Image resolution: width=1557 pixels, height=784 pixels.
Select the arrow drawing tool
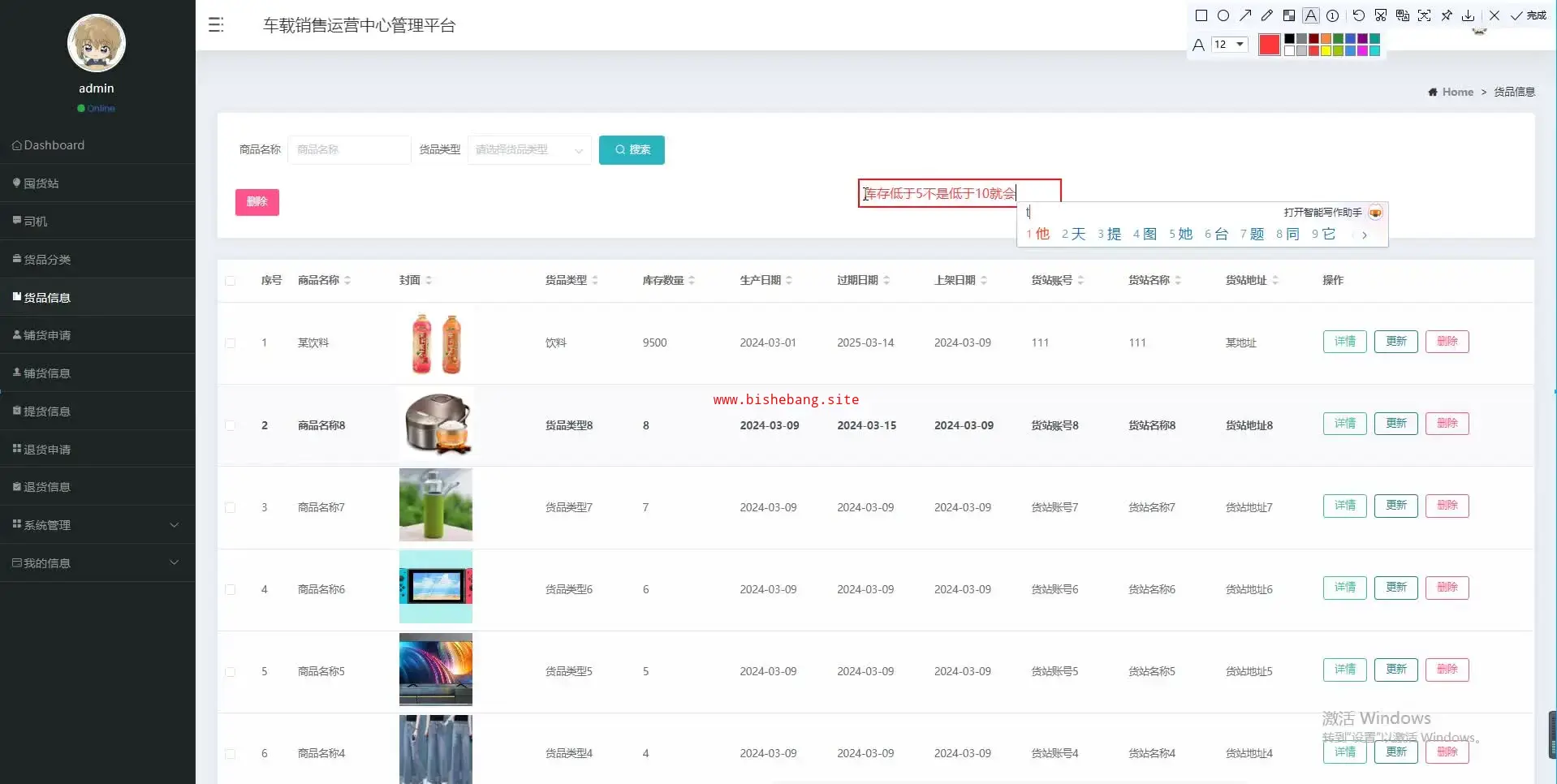point(1245,15)
